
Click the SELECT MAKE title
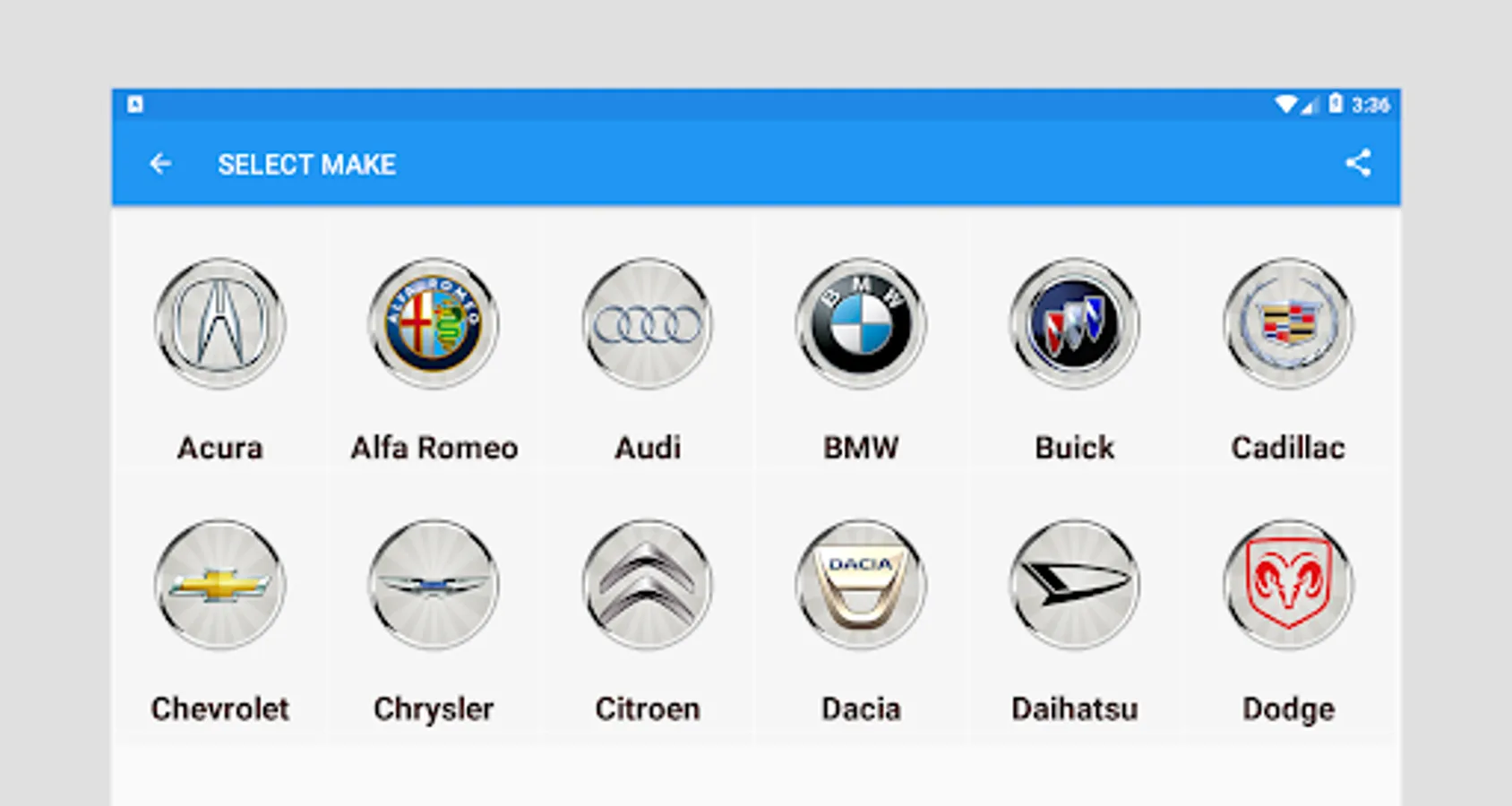tap(306, 164)
